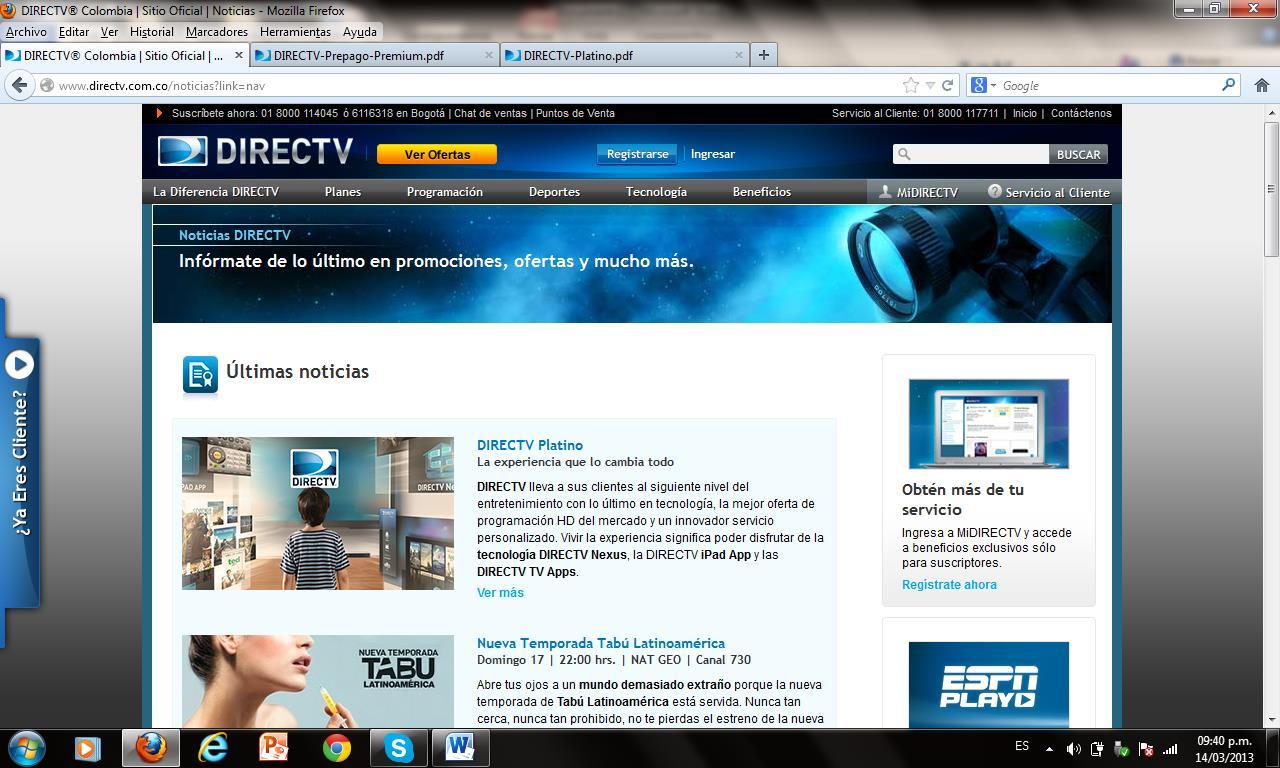Close the DIRECTV Colombia Noticias tab

coord(239,55)
